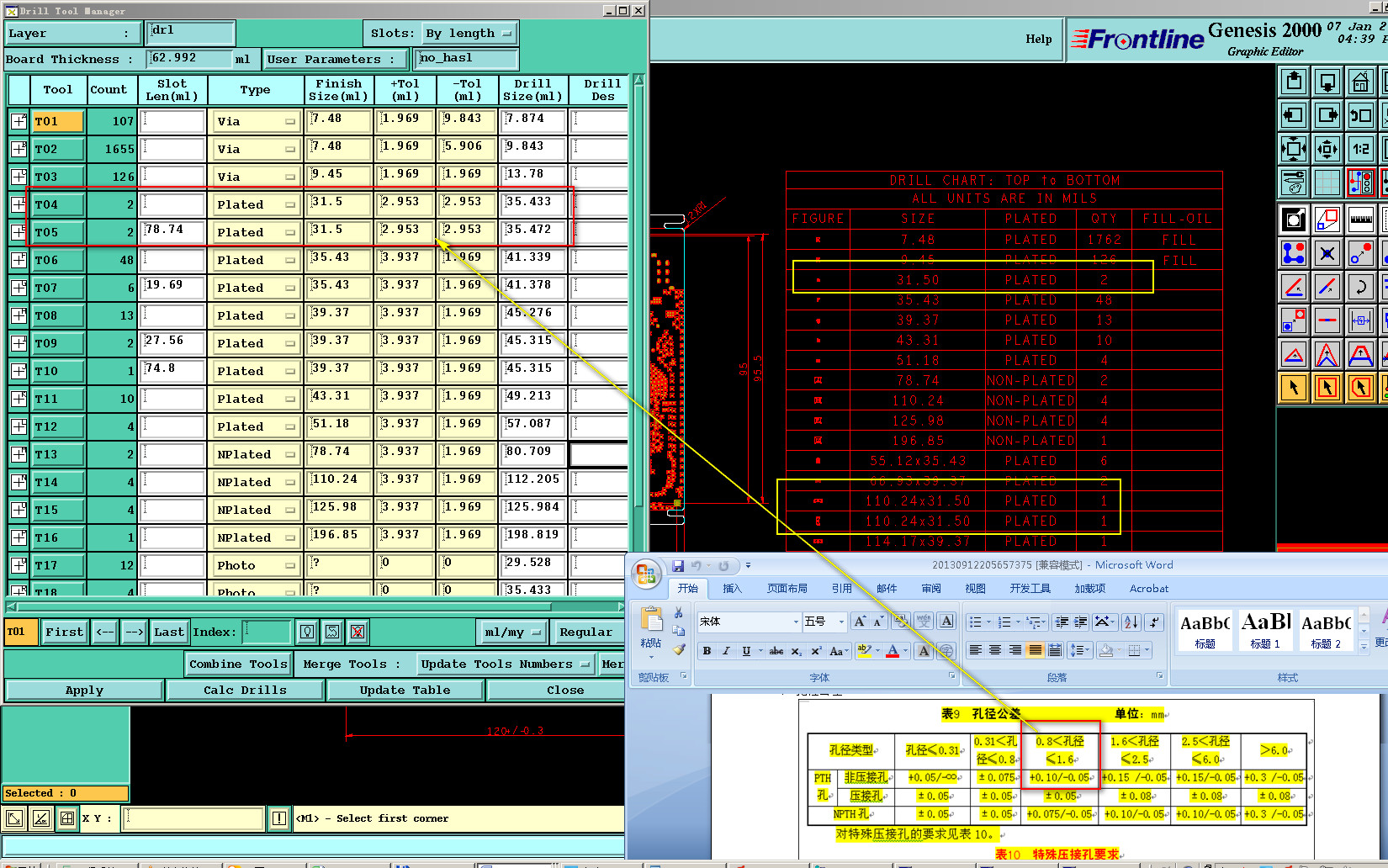
Task: Expand tool T05 row with plus button
Action: [x=19, y=232]
